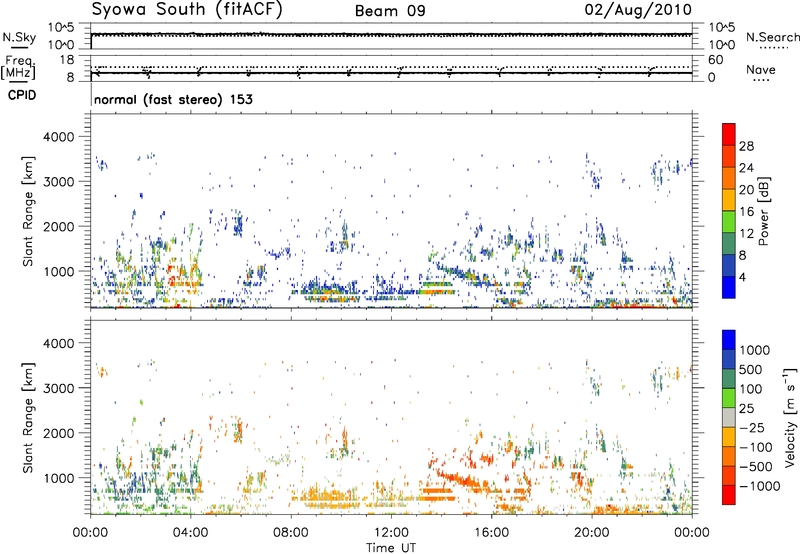Click the 2000 tick on velocity panel

pyautogui.click(x=58, y=433)
